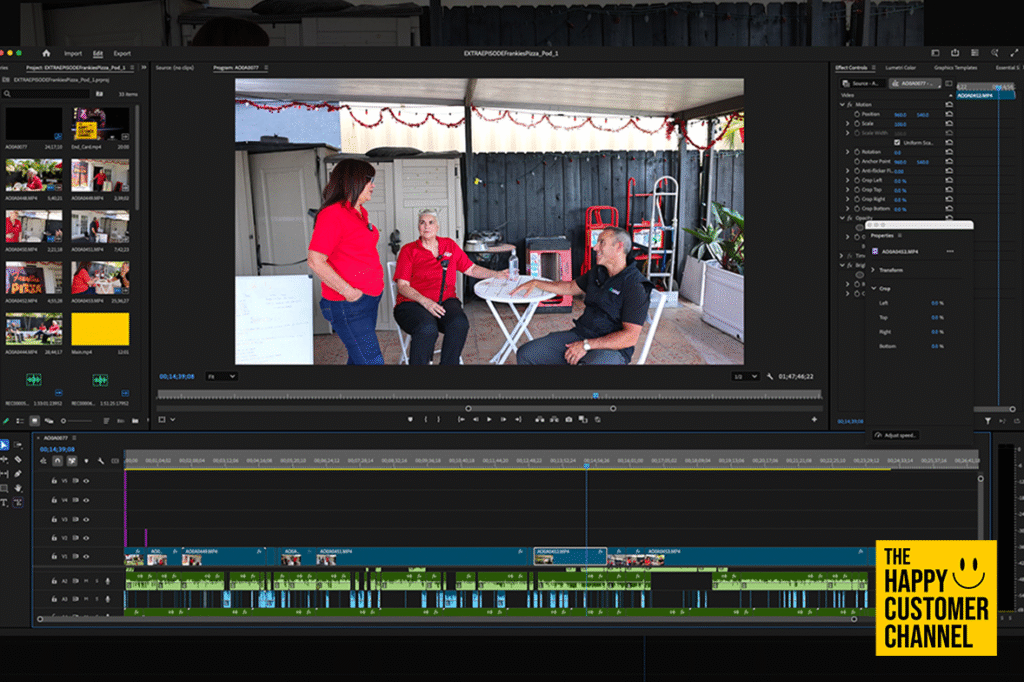Open the Properties clip more-options menu
Viewport: 1024px width, 682px height.
click(950, 252)
